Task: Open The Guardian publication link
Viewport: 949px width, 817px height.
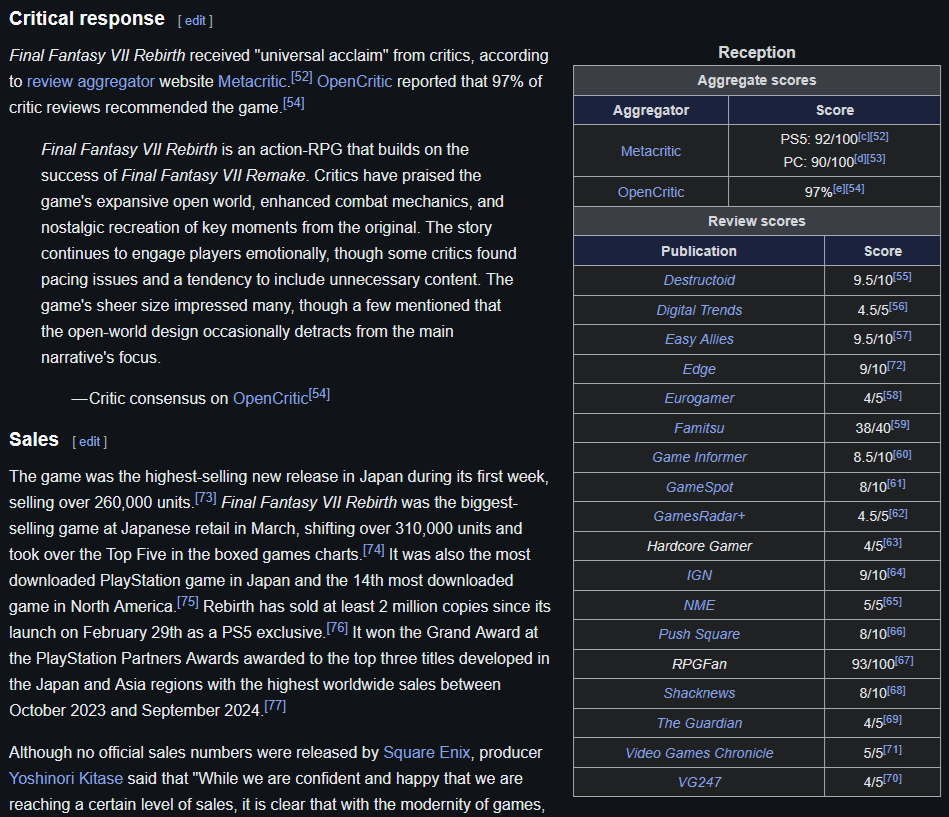Action: 699,723
